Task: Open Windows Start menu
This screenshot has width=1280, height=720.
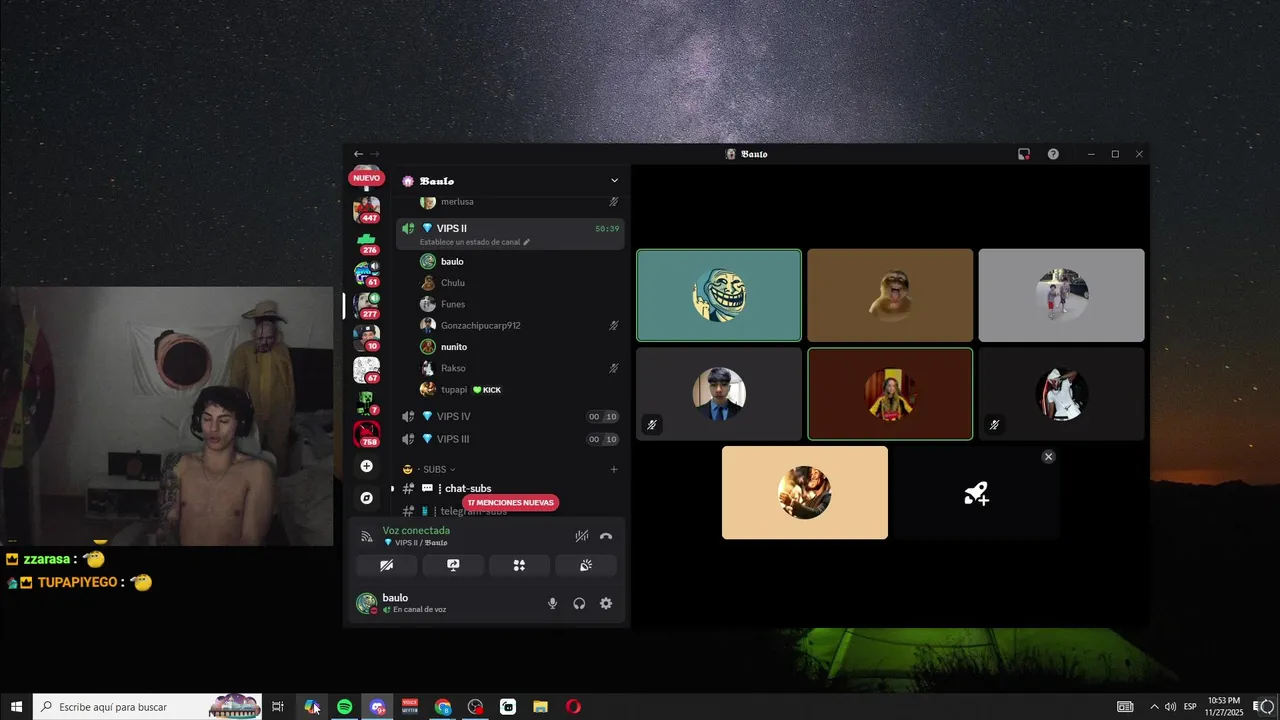Action: click(16, 707)
